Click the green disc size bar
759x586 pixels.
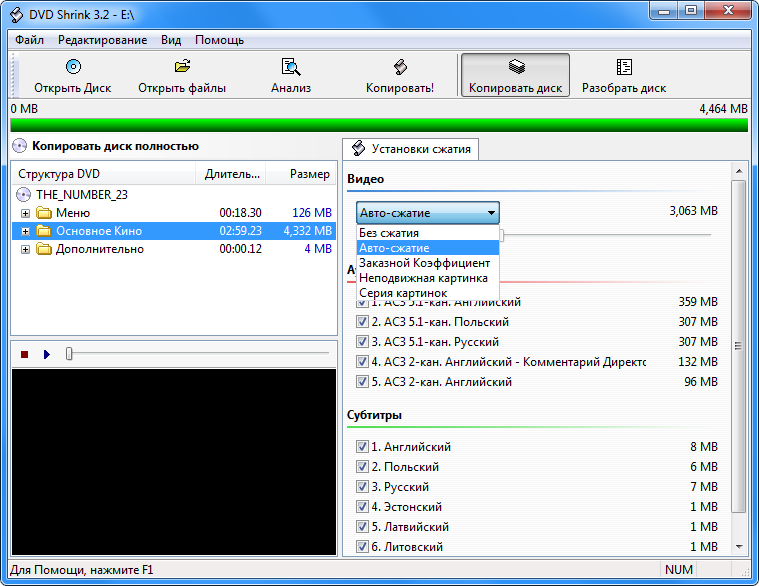coord(379,125)
